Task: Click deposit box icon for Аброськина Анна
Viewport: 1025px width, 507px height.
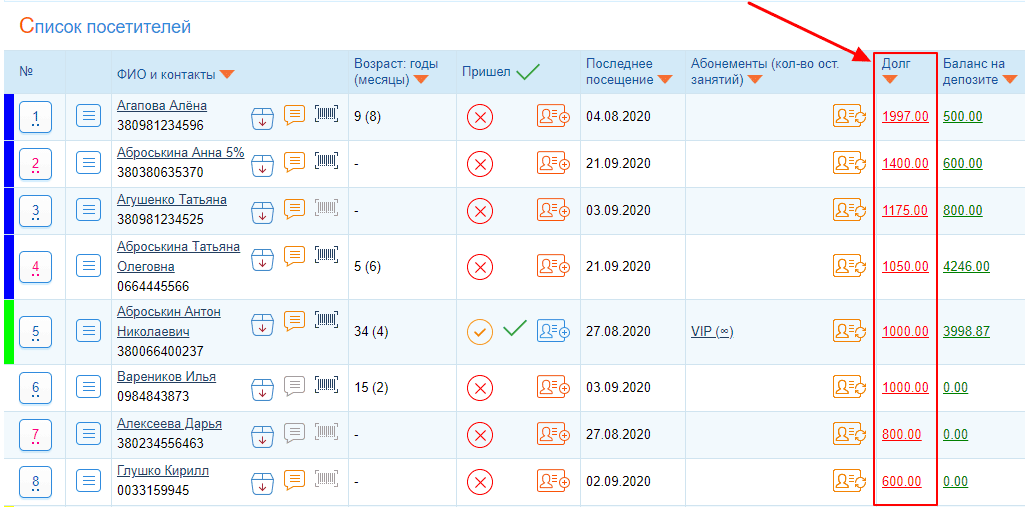Action: click(262, 163)
